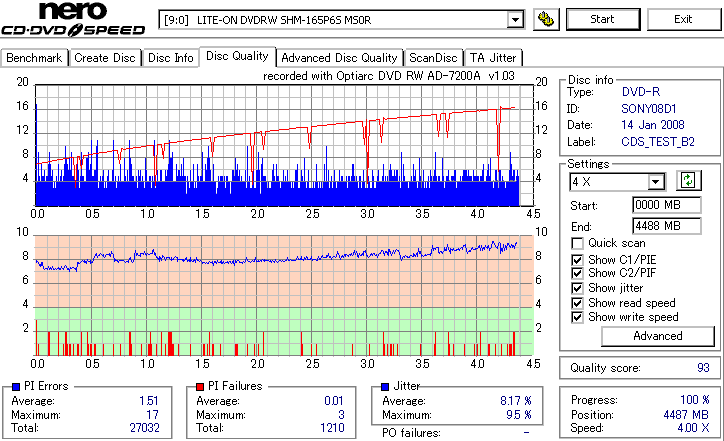This screenshot has width=724, height=441.
Task: Open the Disc Info tab
Action: (170, 58)
